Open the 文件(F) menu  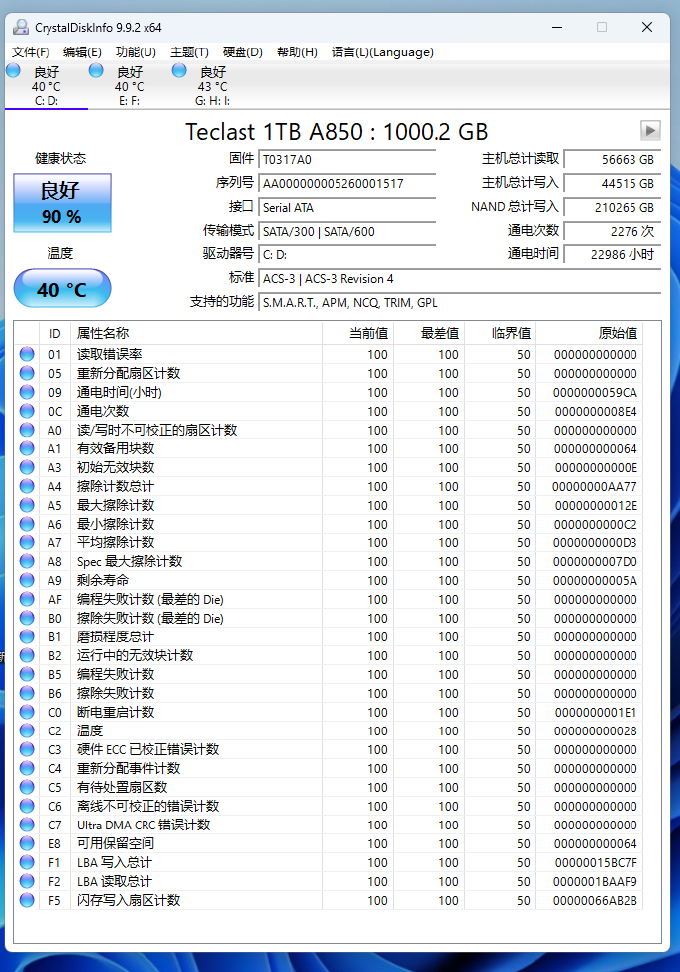click(30, 52)
